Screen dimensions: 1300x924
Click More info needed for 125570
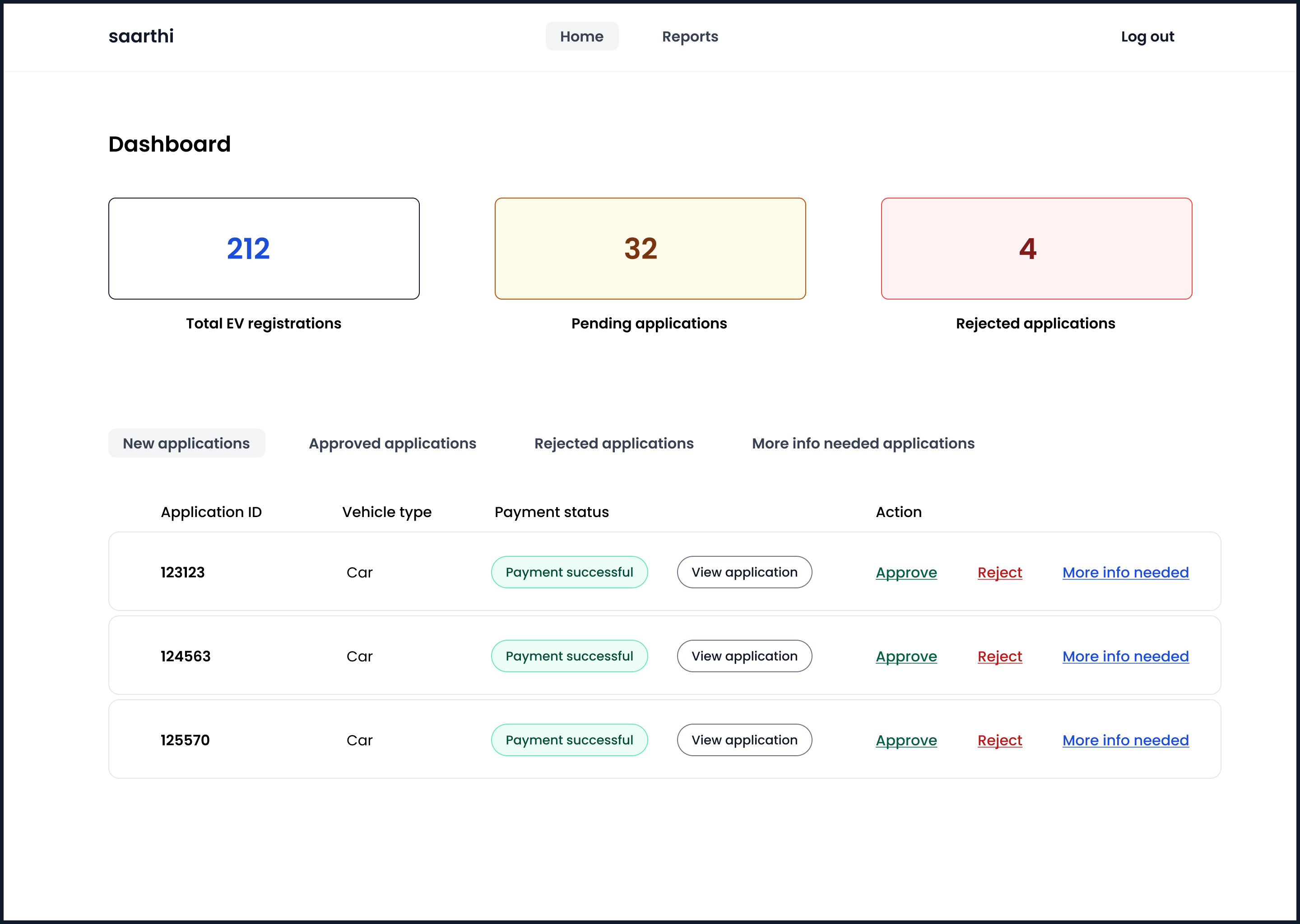click(x=1125, y=739)
